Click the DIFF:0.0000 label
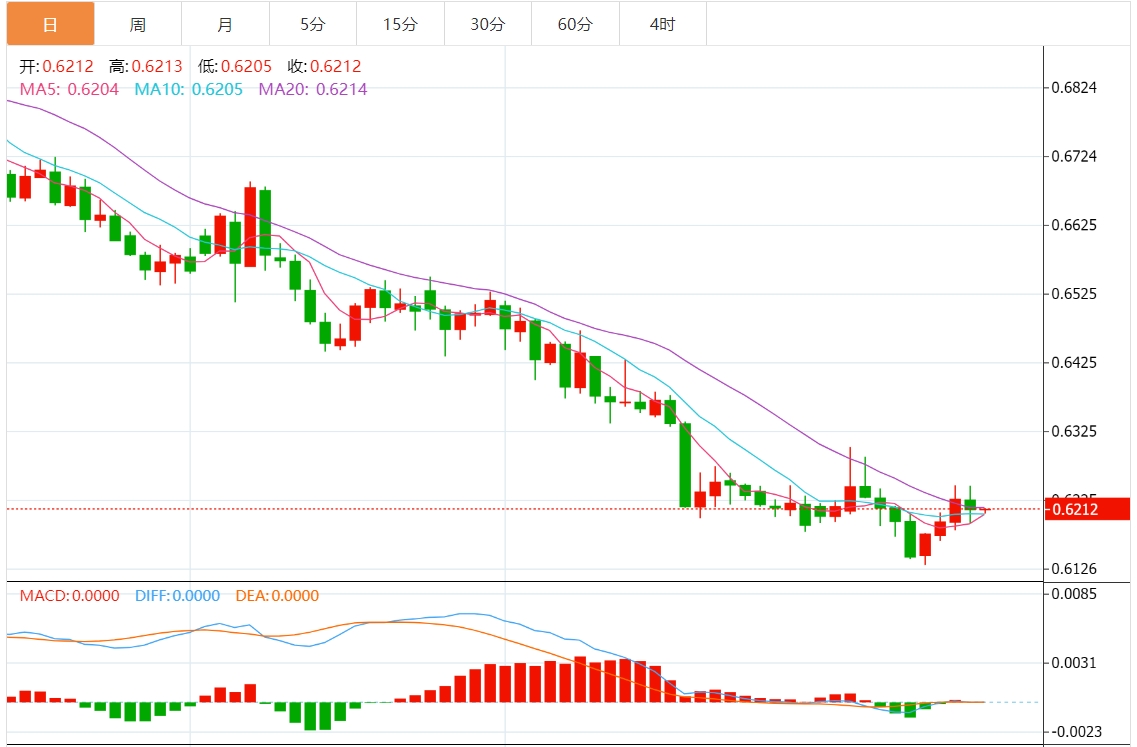This screenshot has width=1137, height=747. tap(178, 595)
